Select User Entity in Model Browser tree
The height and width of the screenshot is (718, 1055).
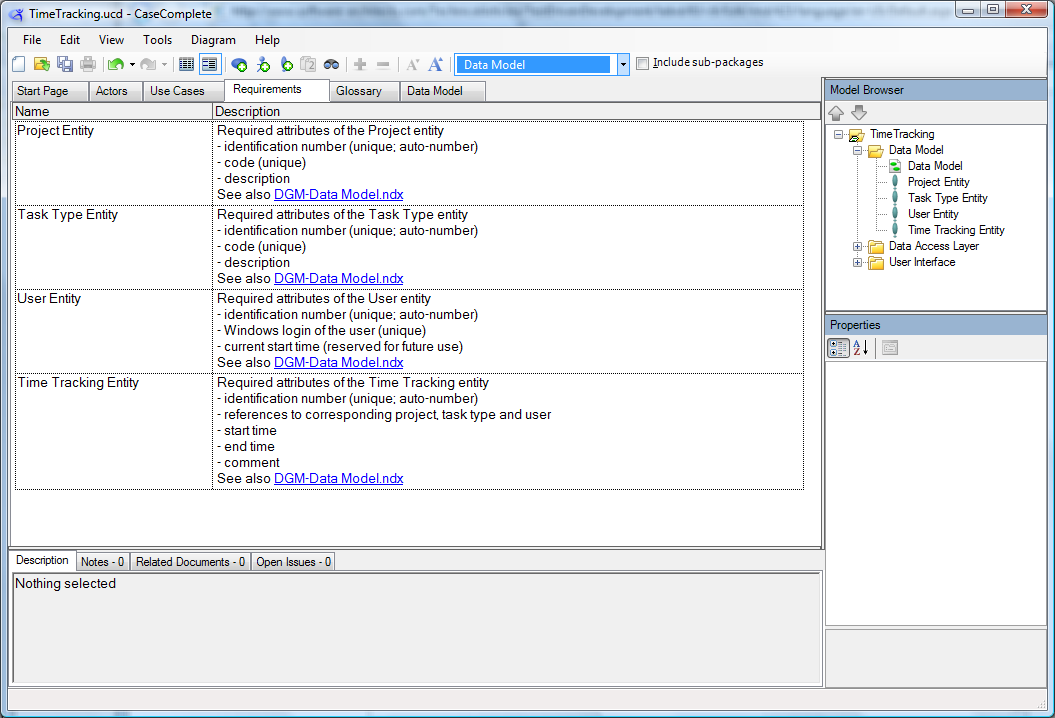(933, 215)
